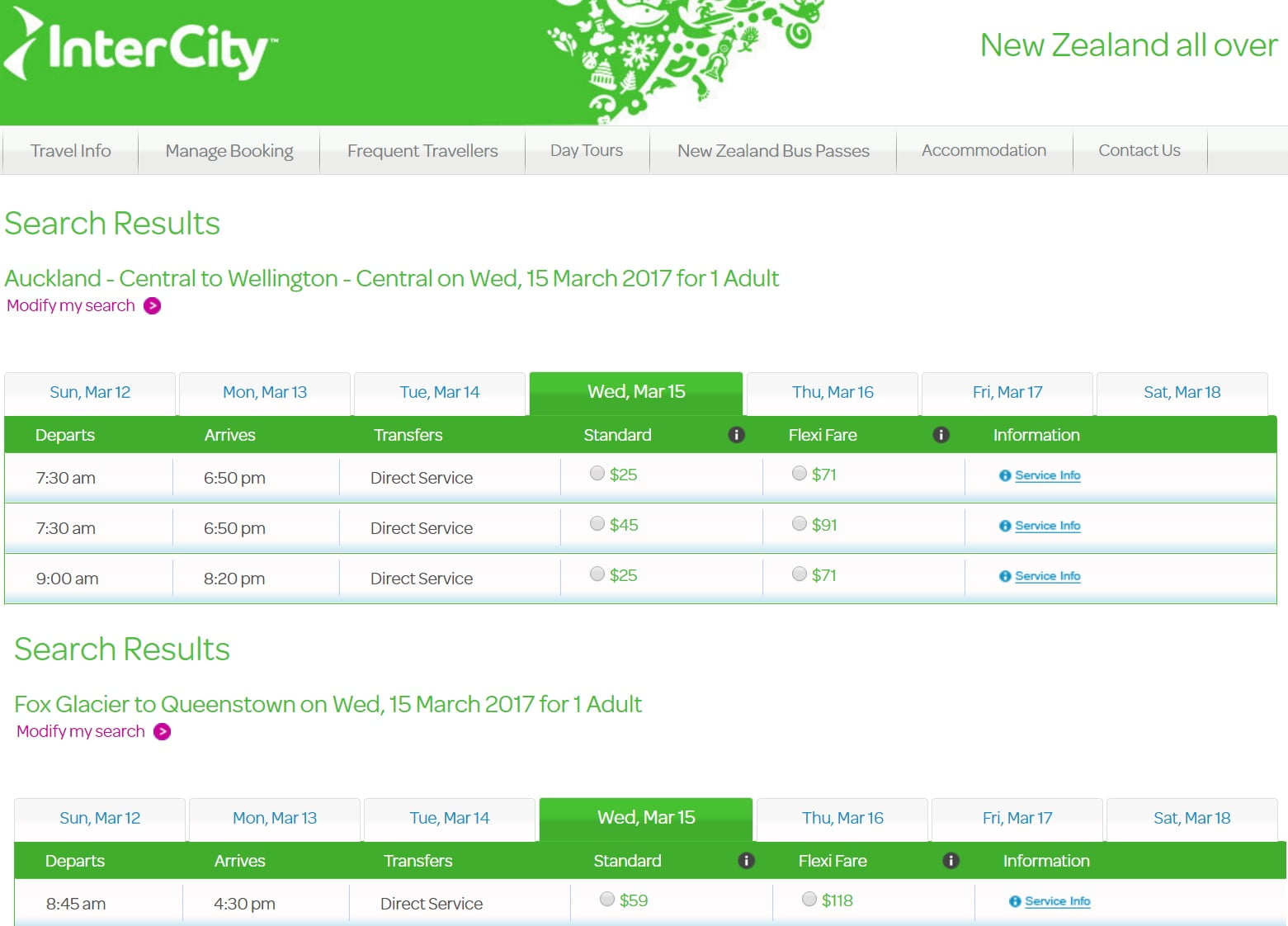Select Wed, Mar 15 tab for Fox Glacier route

click(x=646, y=819)
